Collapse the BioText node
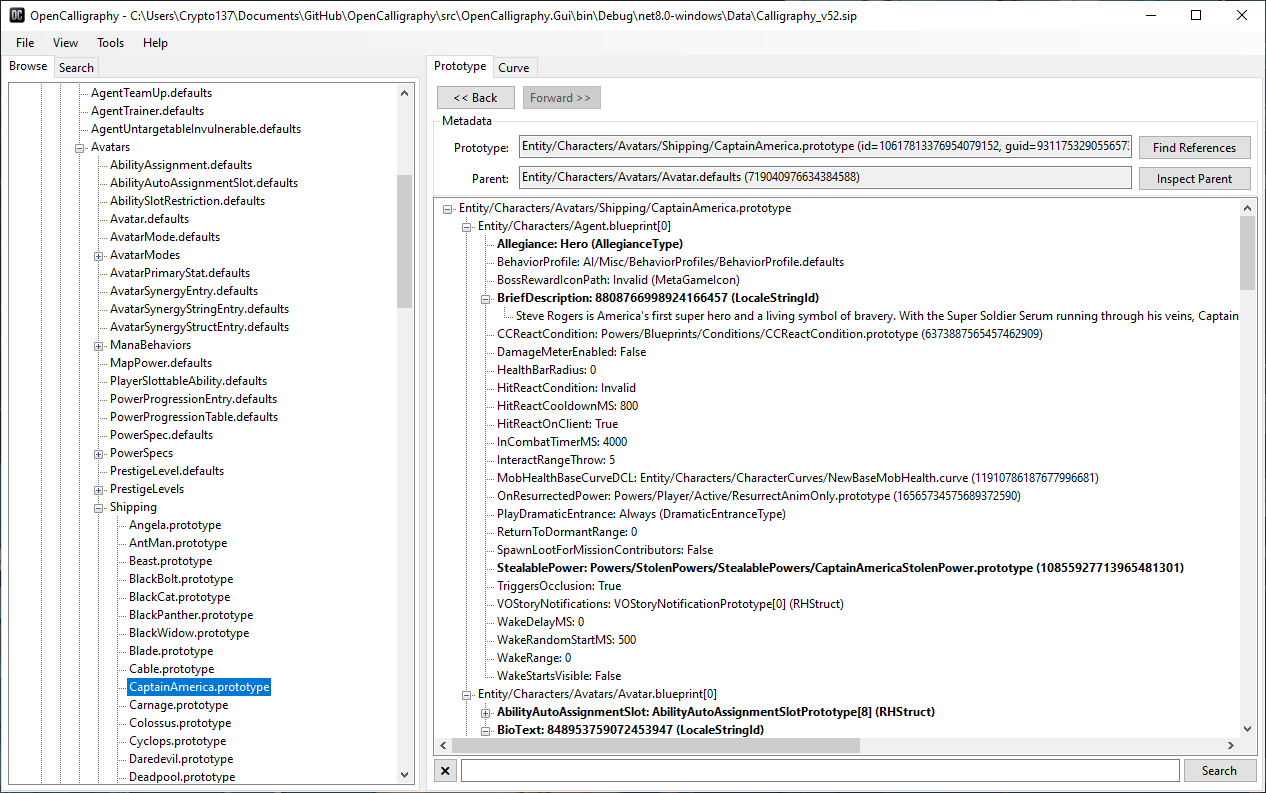 click(x=486, y=731)
